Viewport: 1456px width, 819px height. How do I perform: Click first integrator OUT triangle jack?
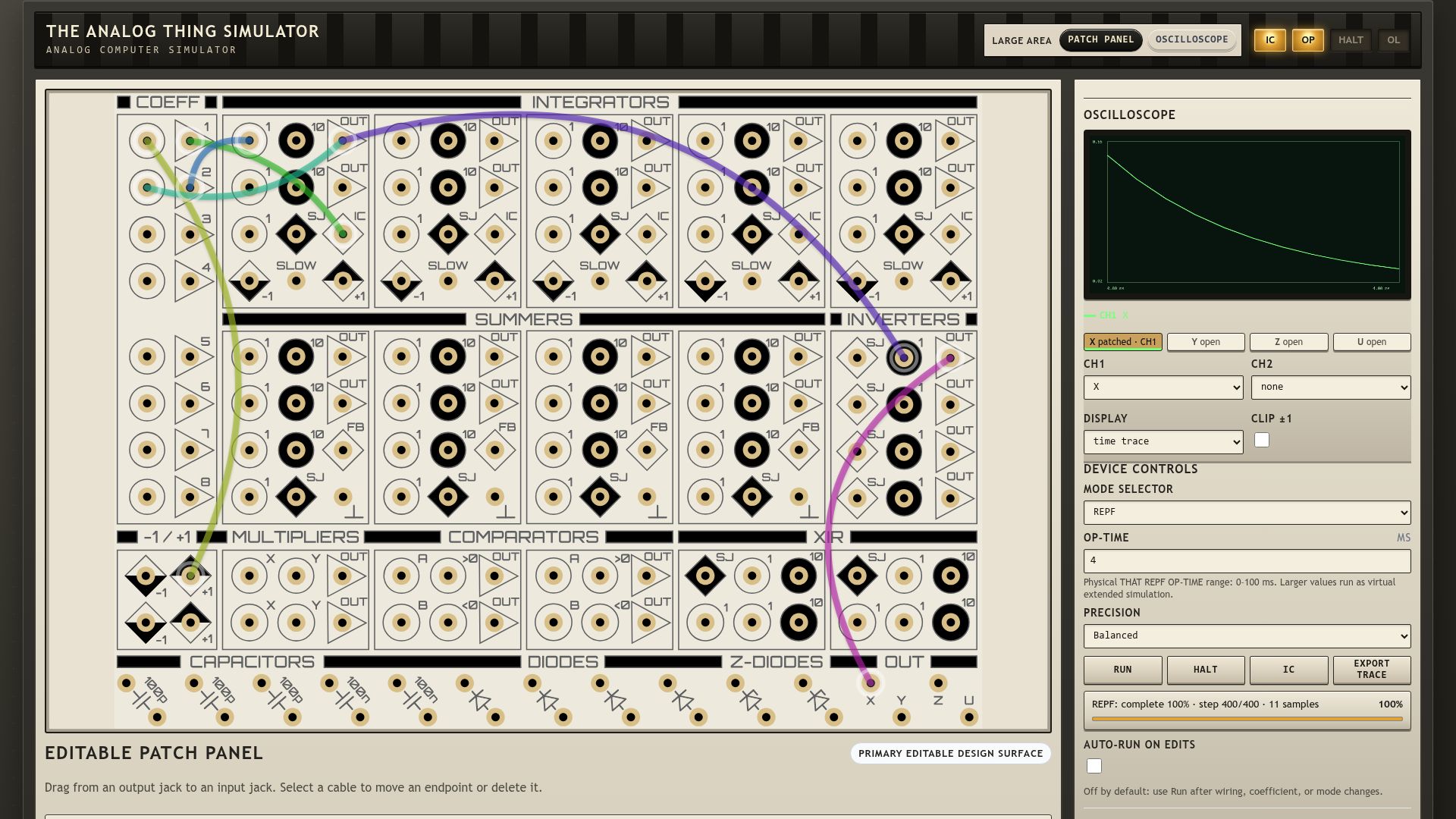pos(343,140)
